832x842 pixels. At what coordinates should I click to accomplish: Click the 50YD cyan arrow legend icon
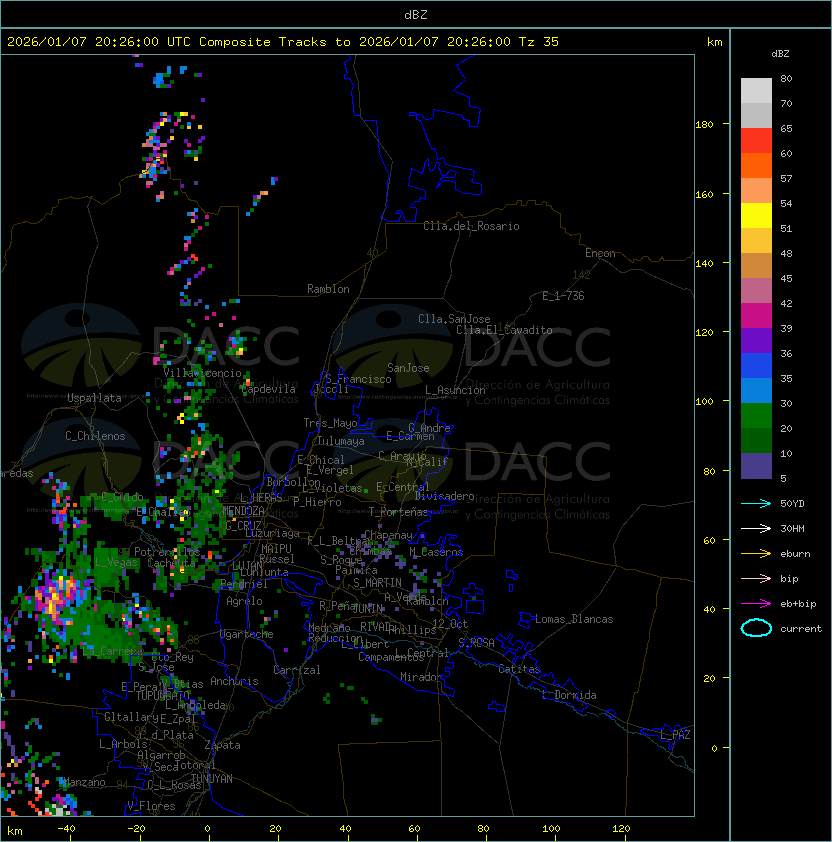point(756,504)
